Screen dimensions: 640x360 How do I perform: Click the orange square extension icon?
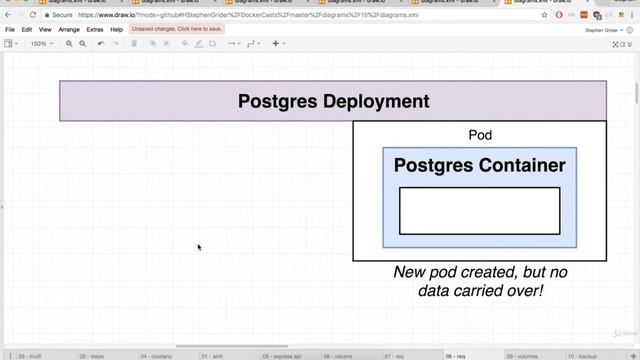point(584,15)
